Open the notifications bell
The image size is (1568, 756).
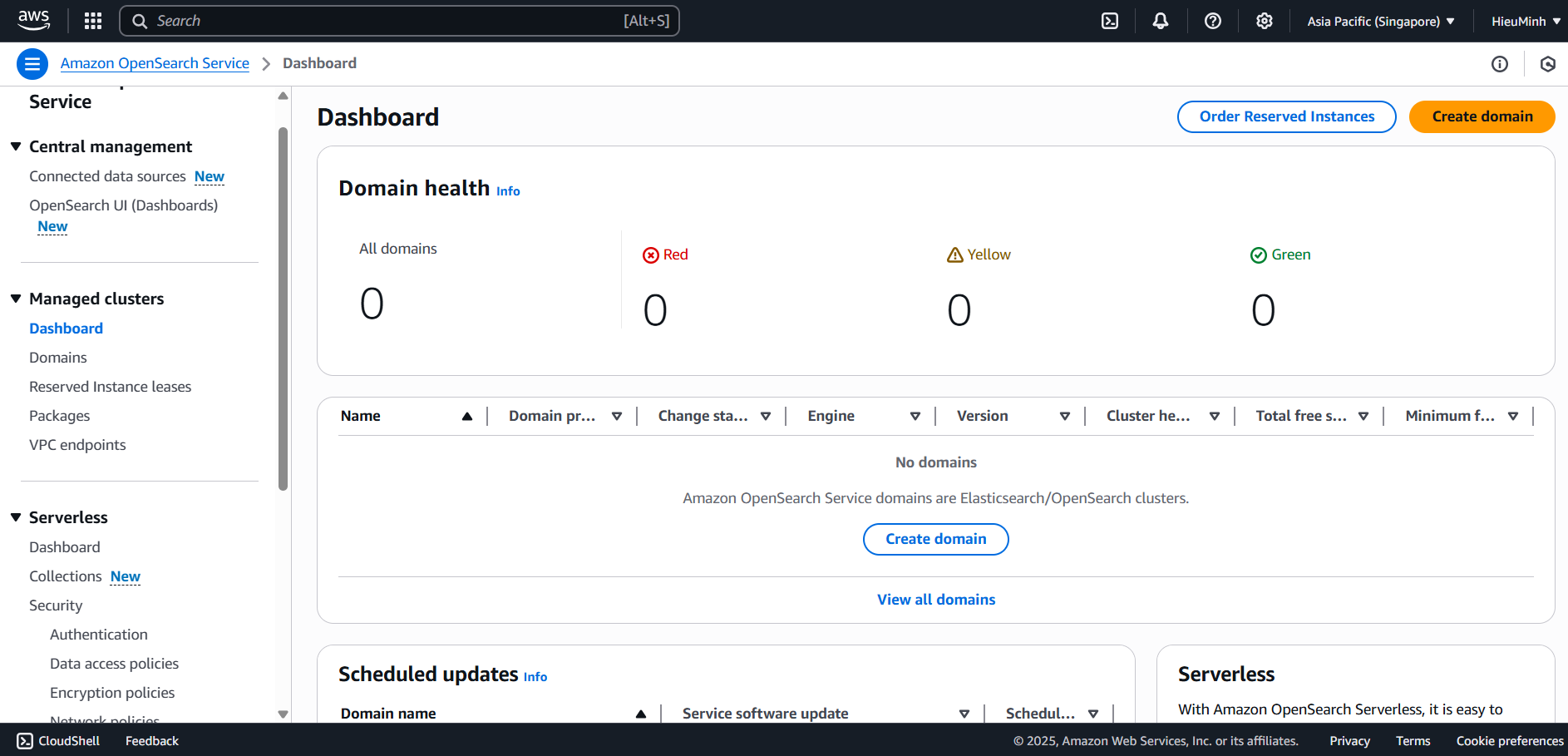tap(1161, 21)
